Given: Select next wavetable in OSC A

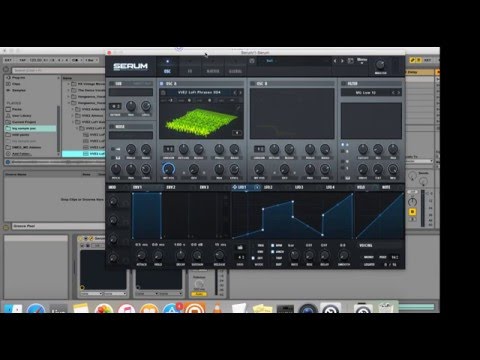Looking at the screenshot, I should 240,92.
